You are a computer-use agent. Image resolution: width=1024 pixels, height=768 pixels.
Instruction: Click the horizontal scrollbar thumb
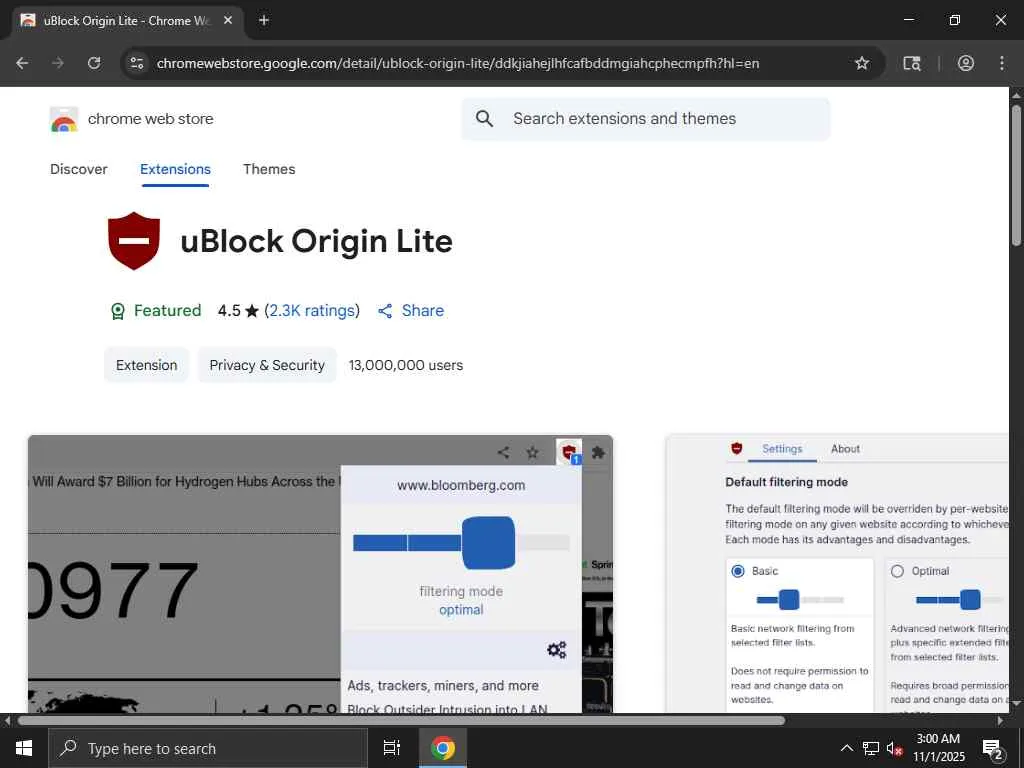401,721
